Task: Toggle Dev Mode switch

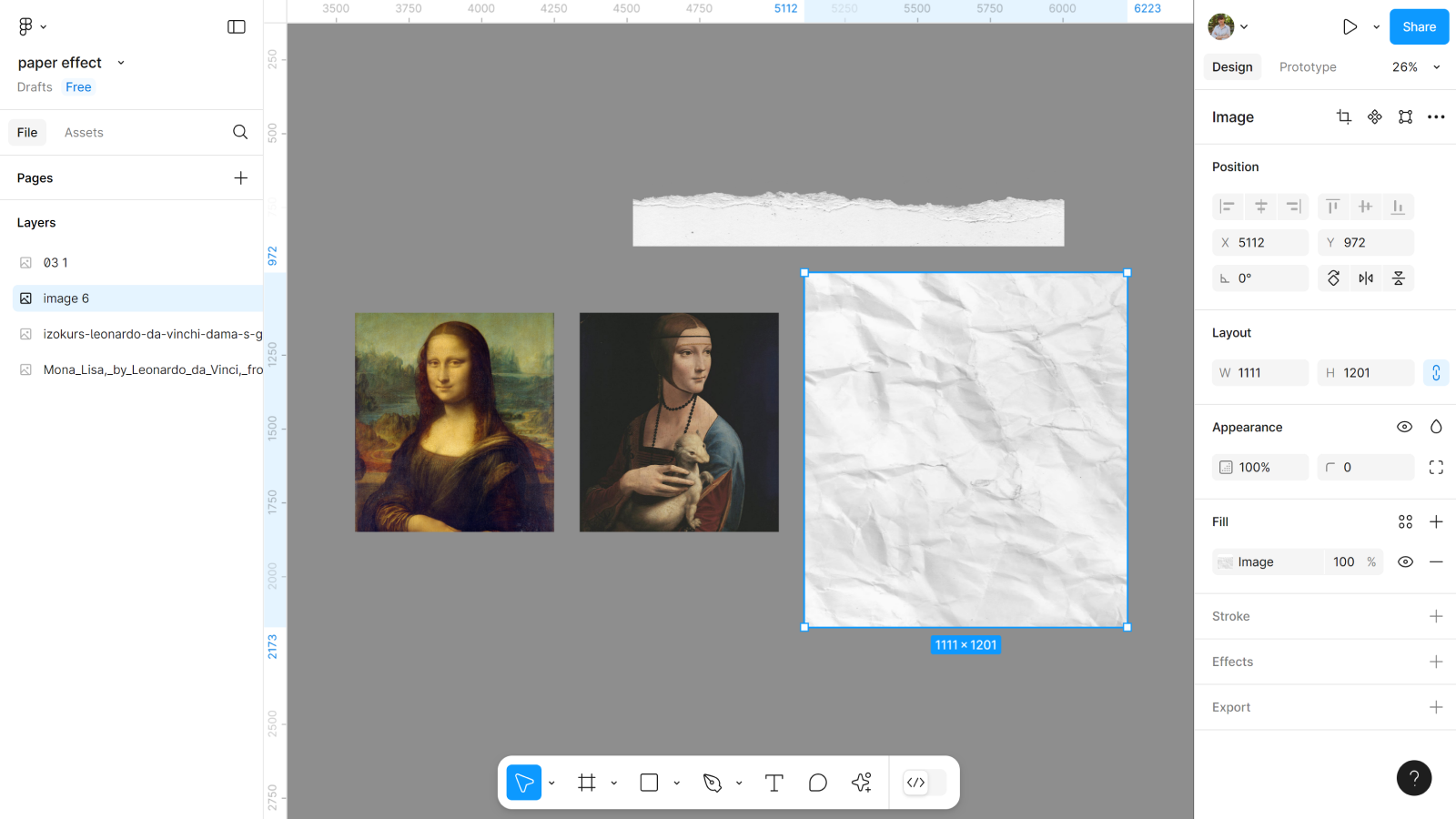Action: point(925,783)
